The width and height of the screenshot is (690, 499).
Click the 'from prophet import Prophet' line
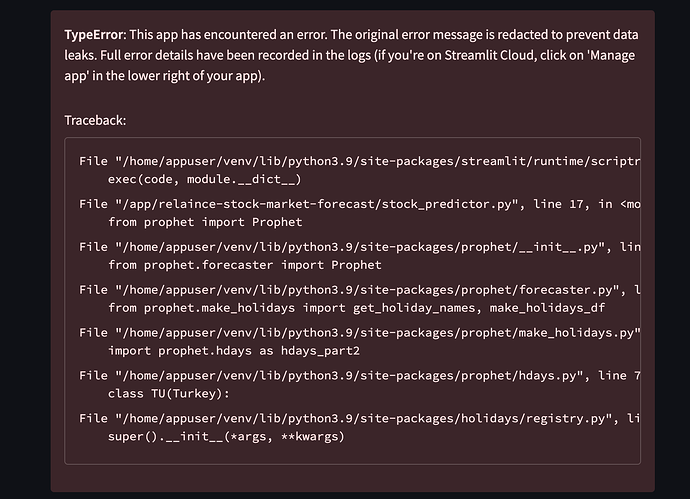coord(205,222)
